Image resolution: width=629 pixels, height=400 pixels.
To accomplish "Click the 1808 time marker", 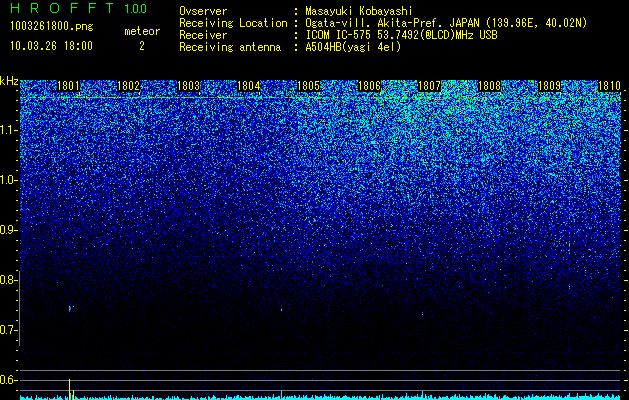I will coord(490,86).
